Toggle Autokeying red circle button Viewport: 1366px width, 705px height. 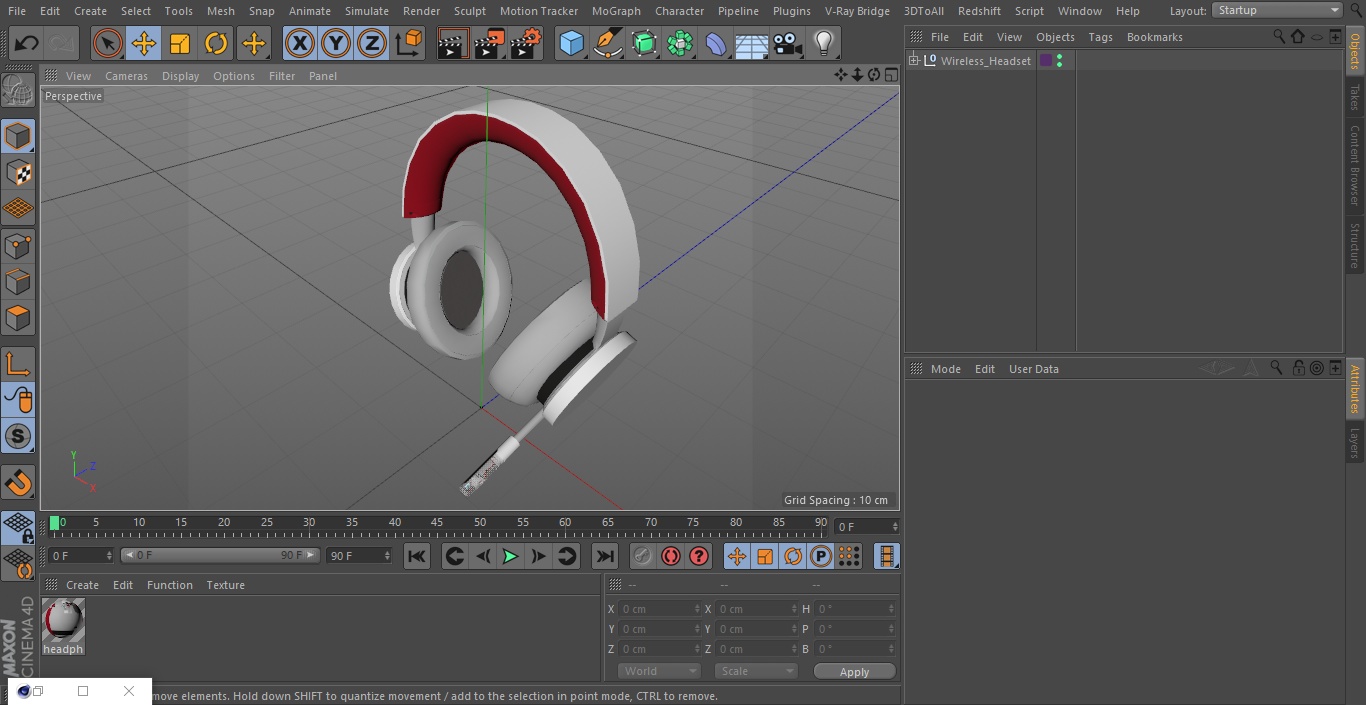click(671, 556)
